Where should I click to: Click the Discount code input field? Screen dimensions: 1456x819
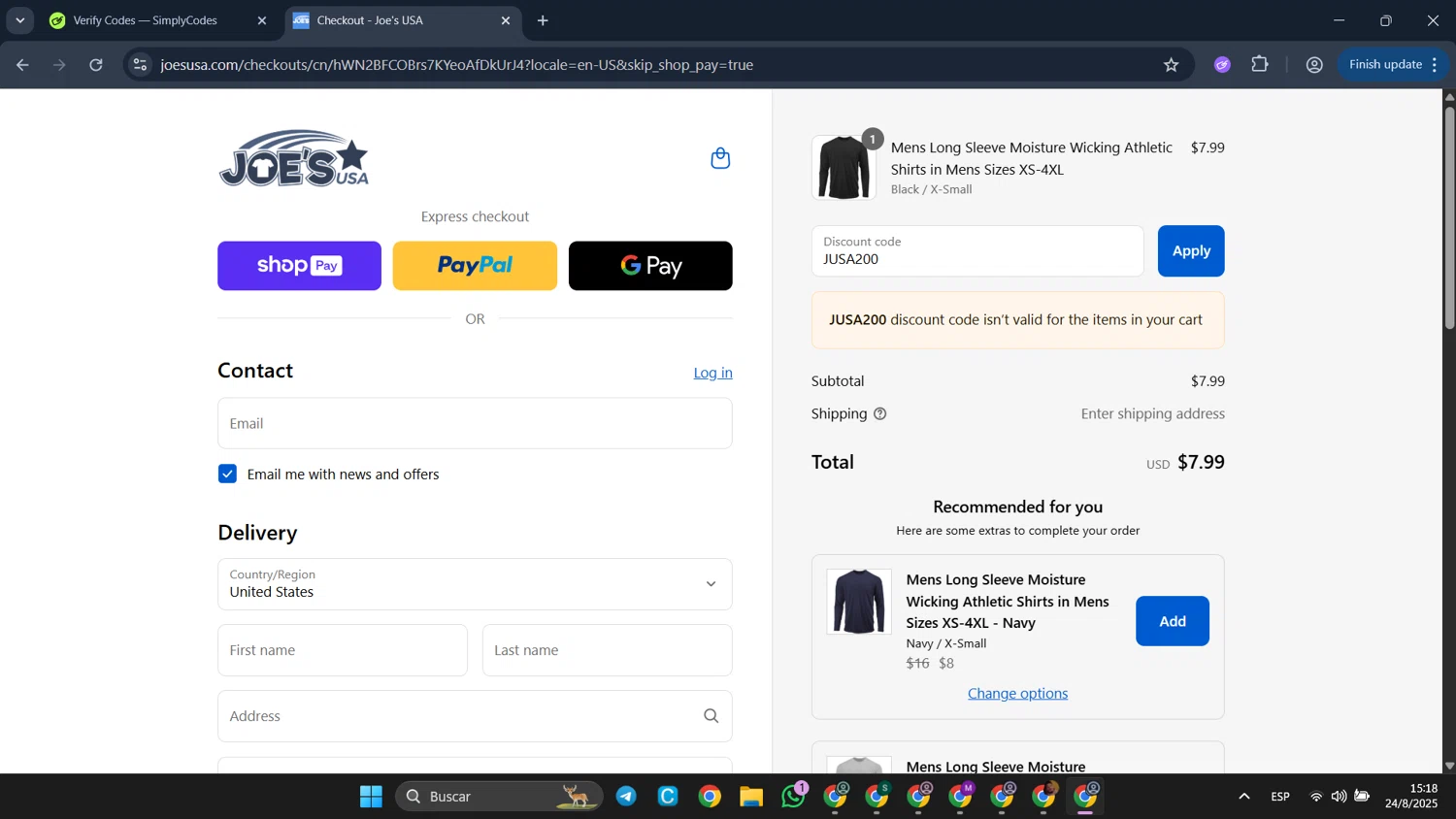point(977,251)
